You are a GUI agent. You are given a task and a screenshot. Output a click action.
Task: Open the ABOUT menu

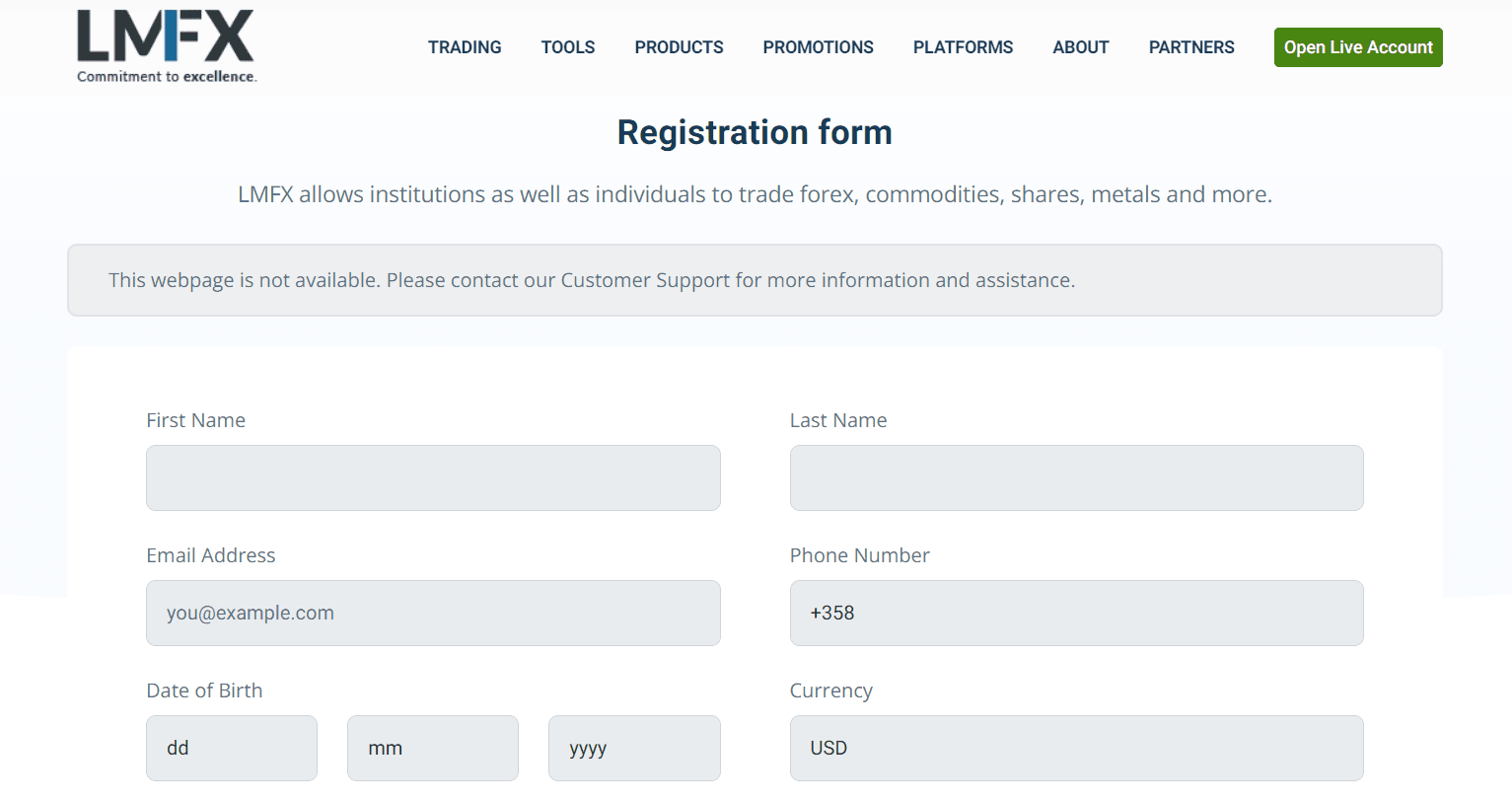(1081, 47)
